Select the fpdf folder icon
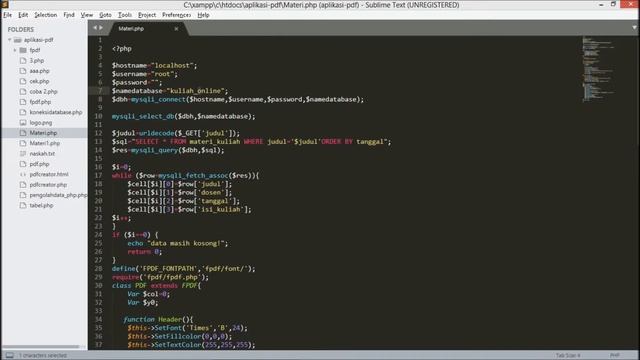Viewport: 640px width, 360px height. 23,50
